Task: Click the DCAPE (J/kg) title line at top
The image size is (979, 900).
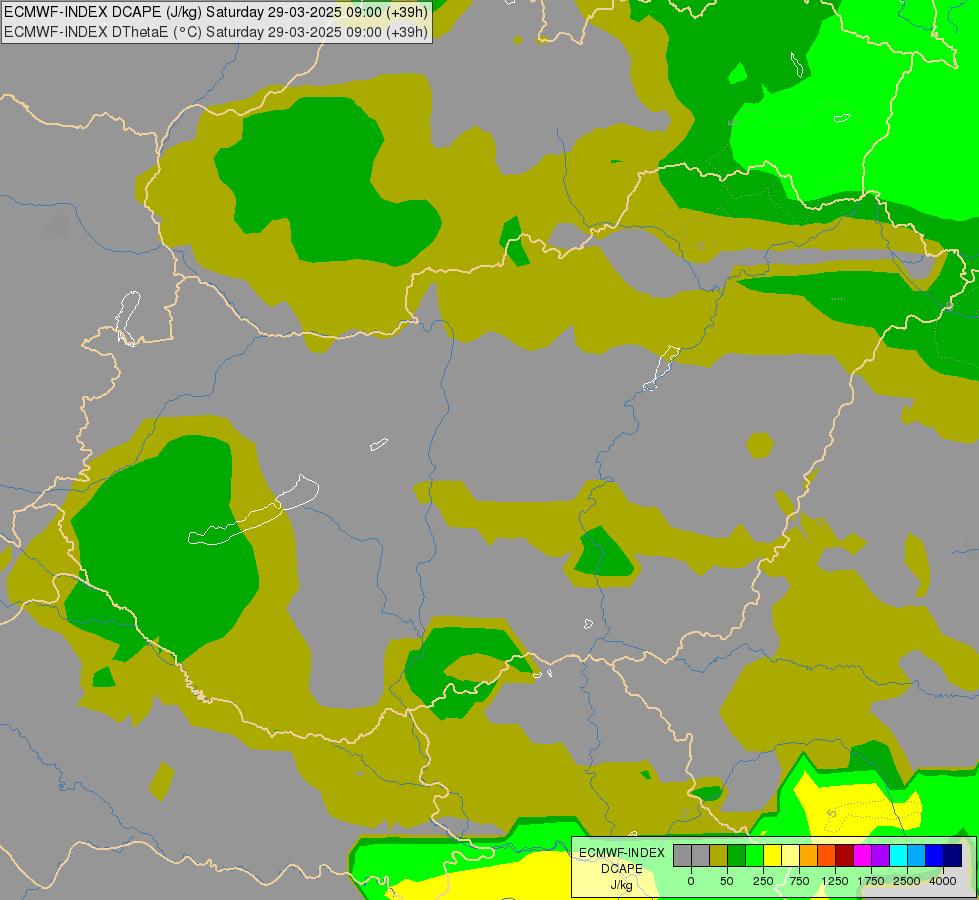Action: 216,11
